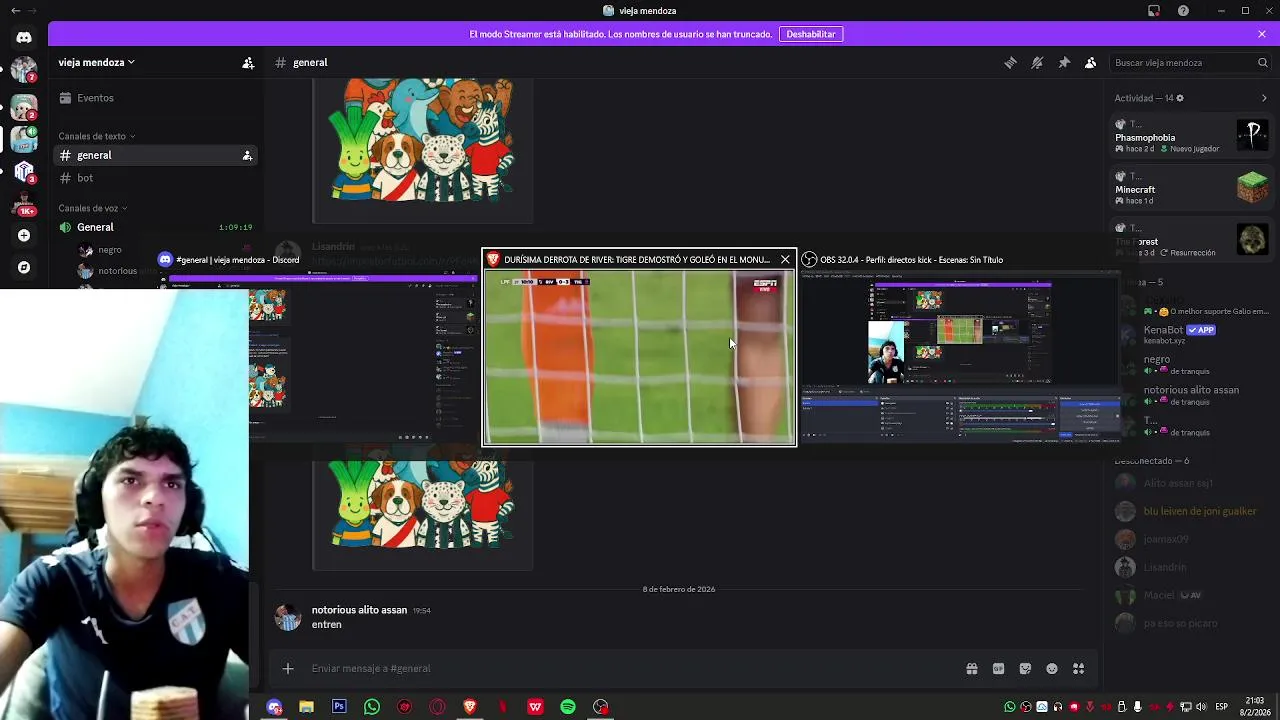Open Spotify from the taskbar
1280x720 pixels.
point(568,707)
